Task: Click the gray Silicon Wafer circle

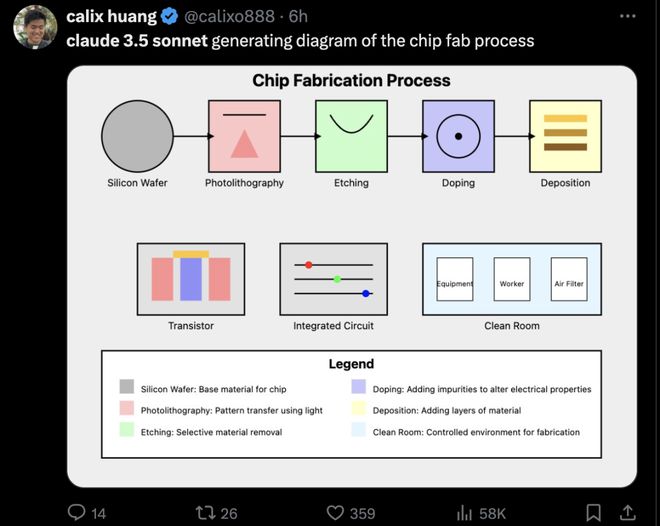Action: coord(137,136)
